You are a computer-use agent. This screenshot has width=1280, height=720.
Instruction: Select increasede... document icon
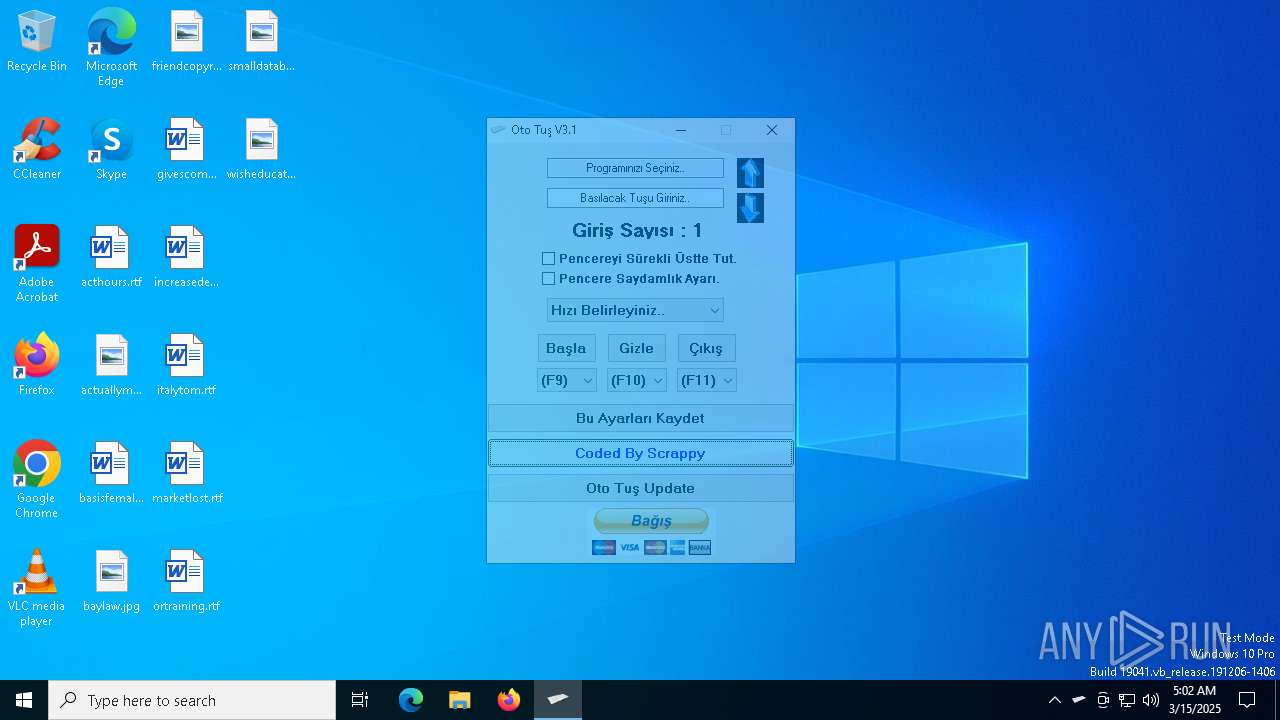pyautogui.click(x=186, y=258)
